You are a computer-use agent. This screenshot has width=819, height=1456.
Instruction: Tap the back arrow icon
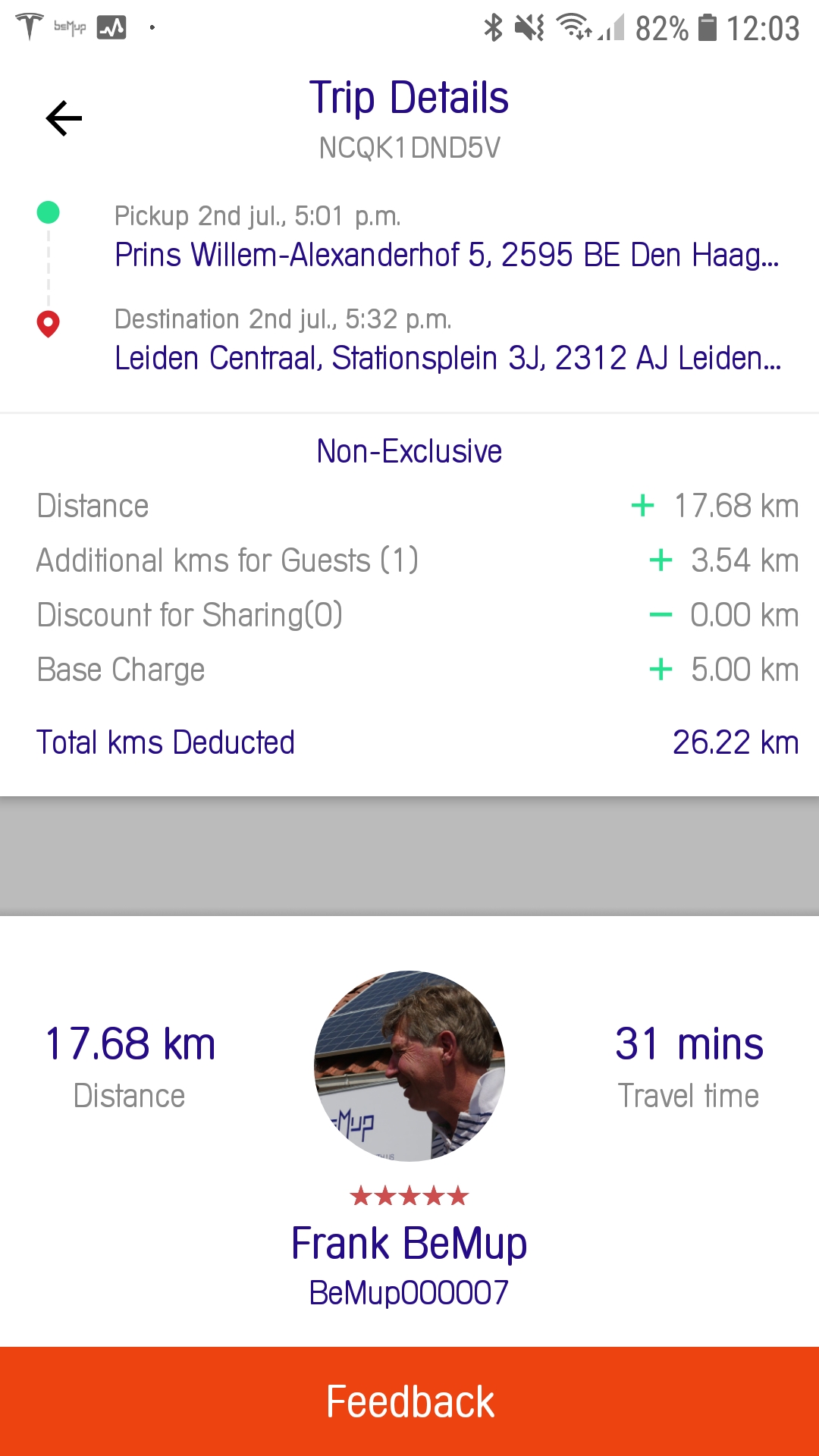coord(64,118)
